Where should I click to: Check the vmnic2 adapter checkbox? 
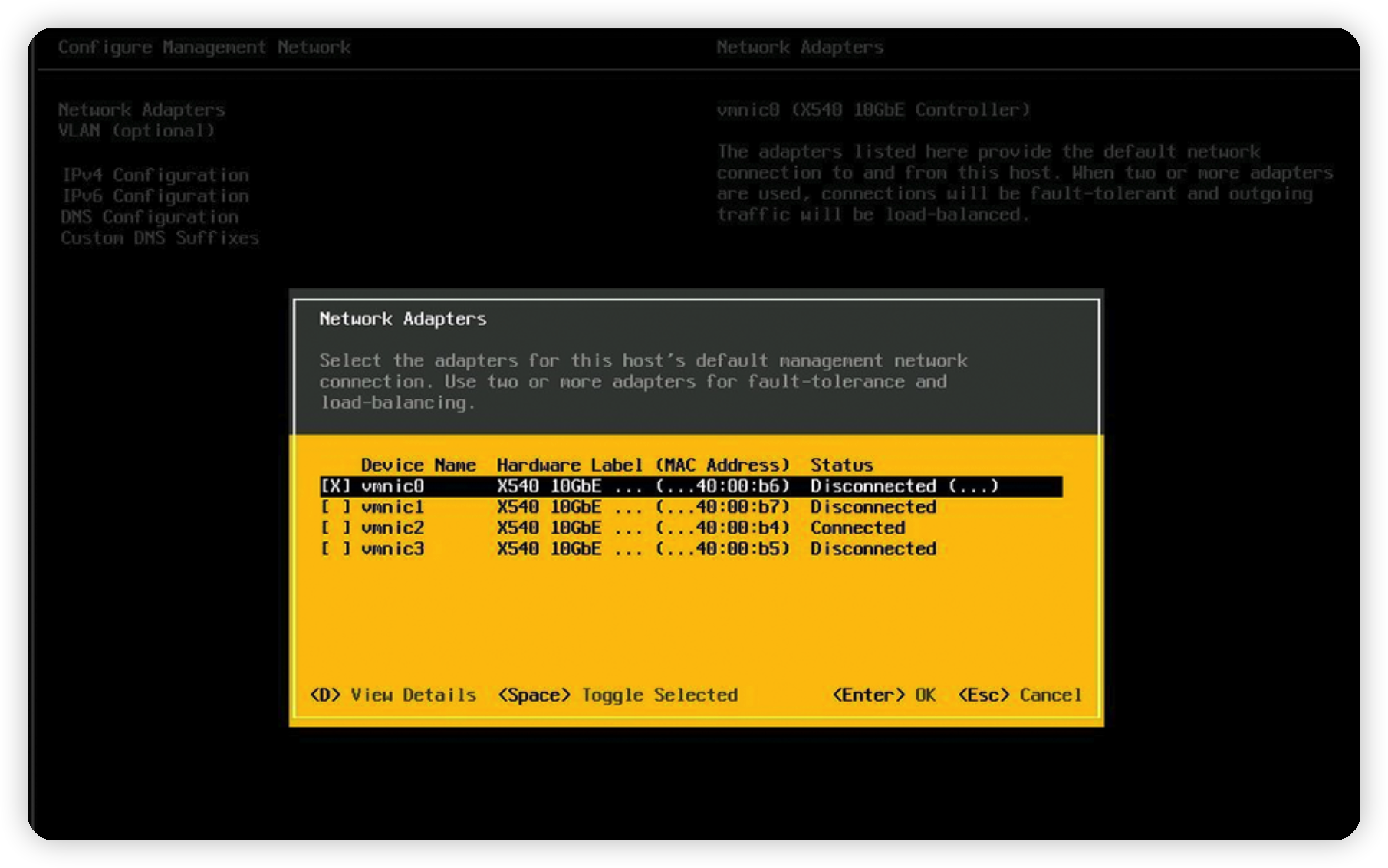[x=335, y=528]
